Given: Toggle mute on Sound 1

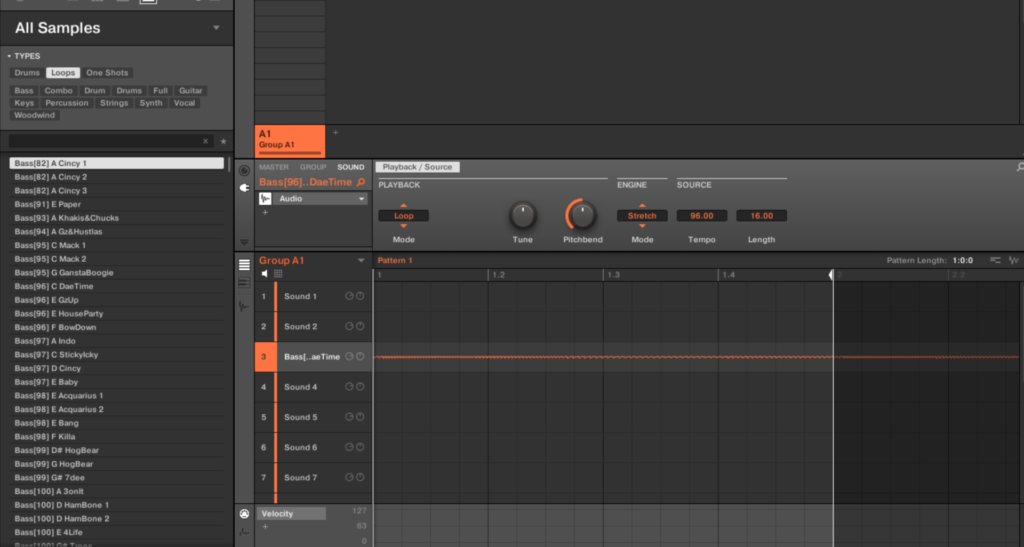Looking at the screenshot, I should (360, 296).
